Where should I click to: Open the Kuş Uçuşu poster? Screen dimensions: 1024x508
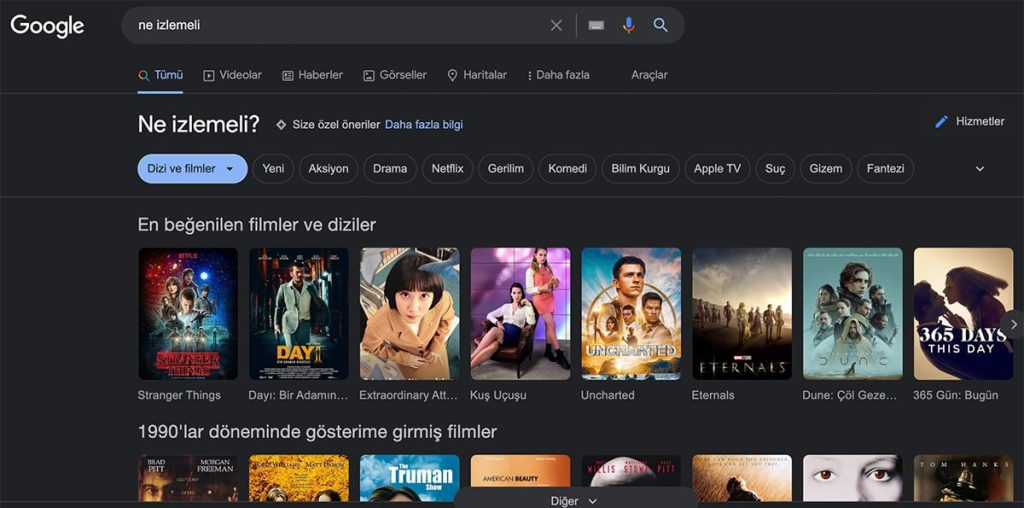(x=520, y=313)
